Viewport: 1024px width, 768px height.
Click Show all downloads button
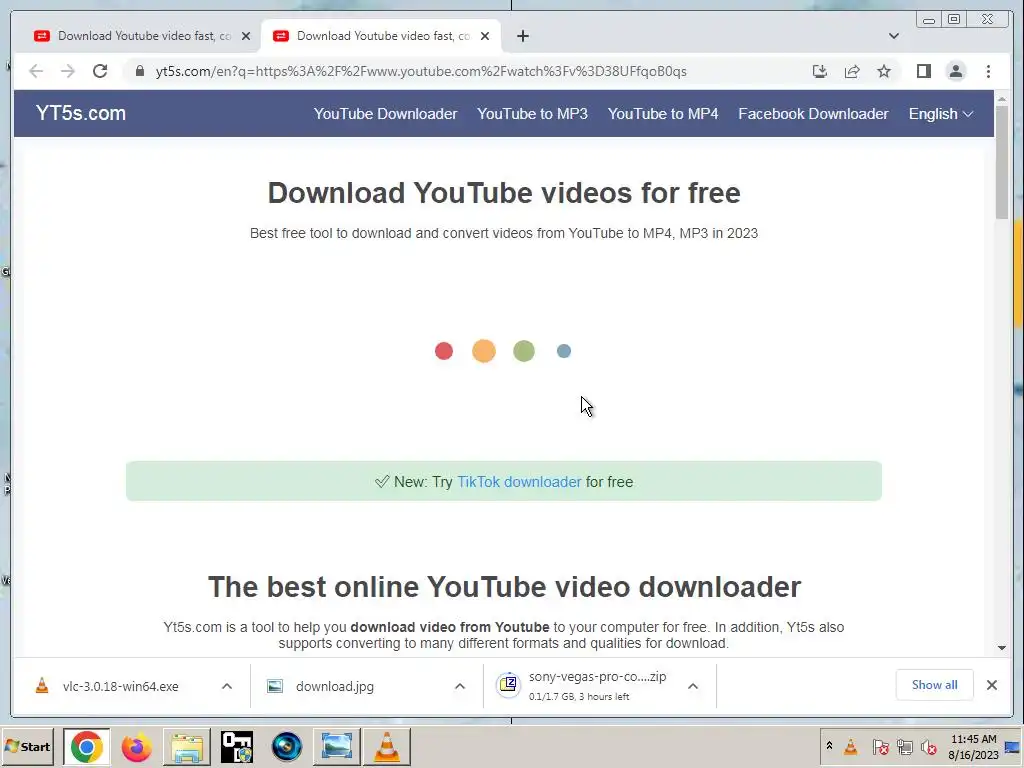pos(935,685)
